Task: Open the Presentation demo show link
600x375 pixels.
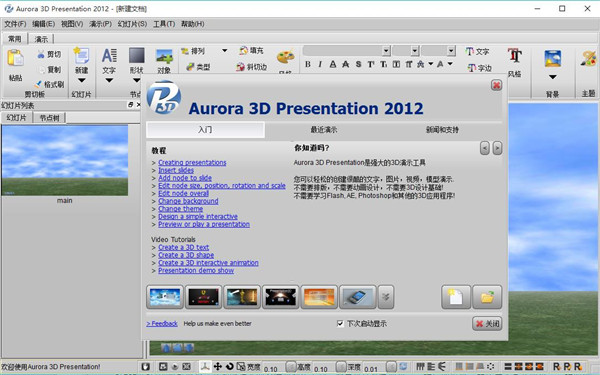Action: (x=196, y=271)
